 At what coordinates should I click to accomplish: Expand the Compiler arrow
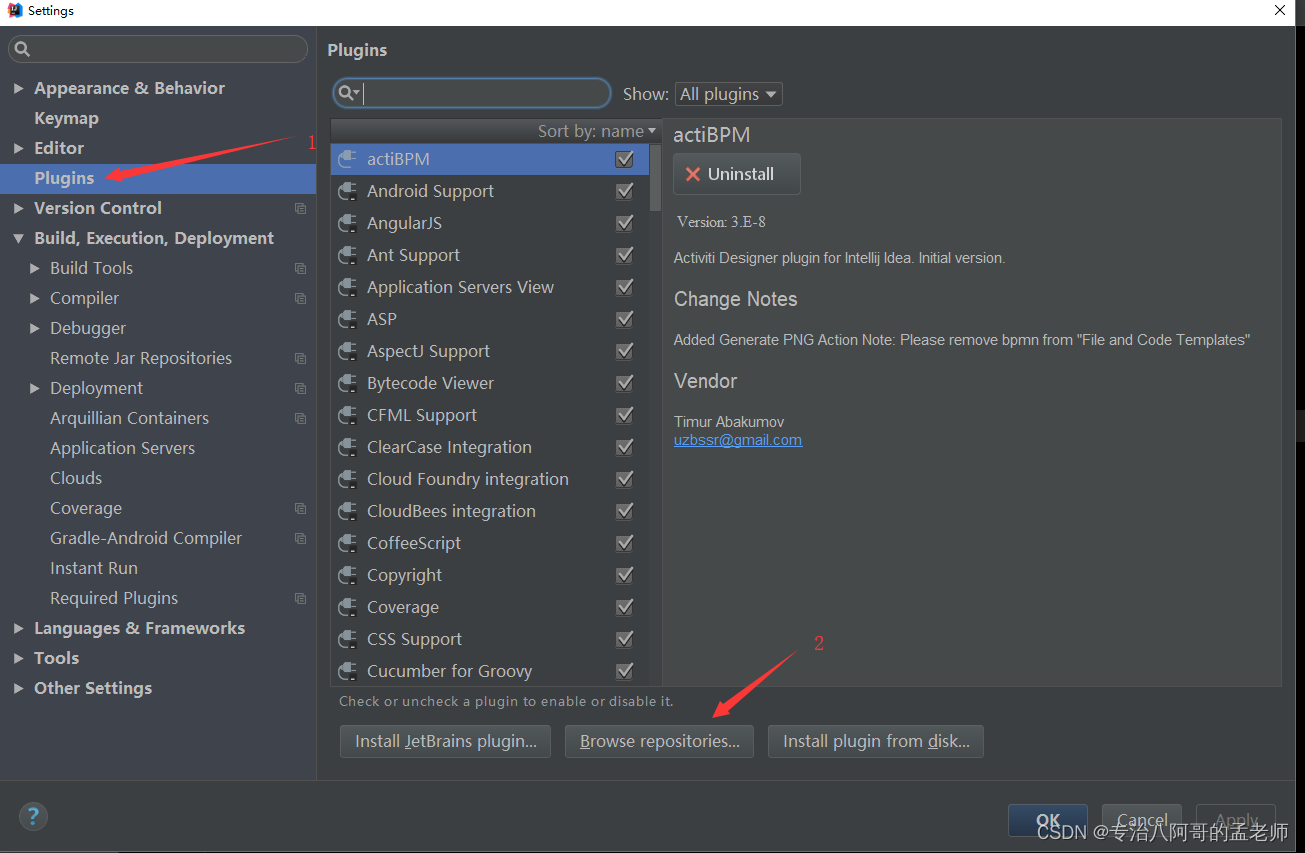[35, 298]
